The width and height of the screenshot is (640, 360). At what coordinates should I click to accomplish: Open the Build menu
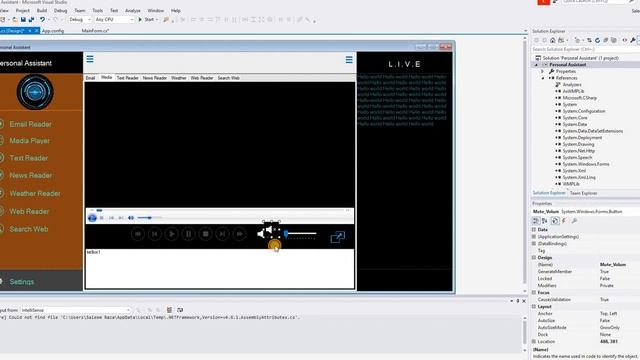pos(42,11)
